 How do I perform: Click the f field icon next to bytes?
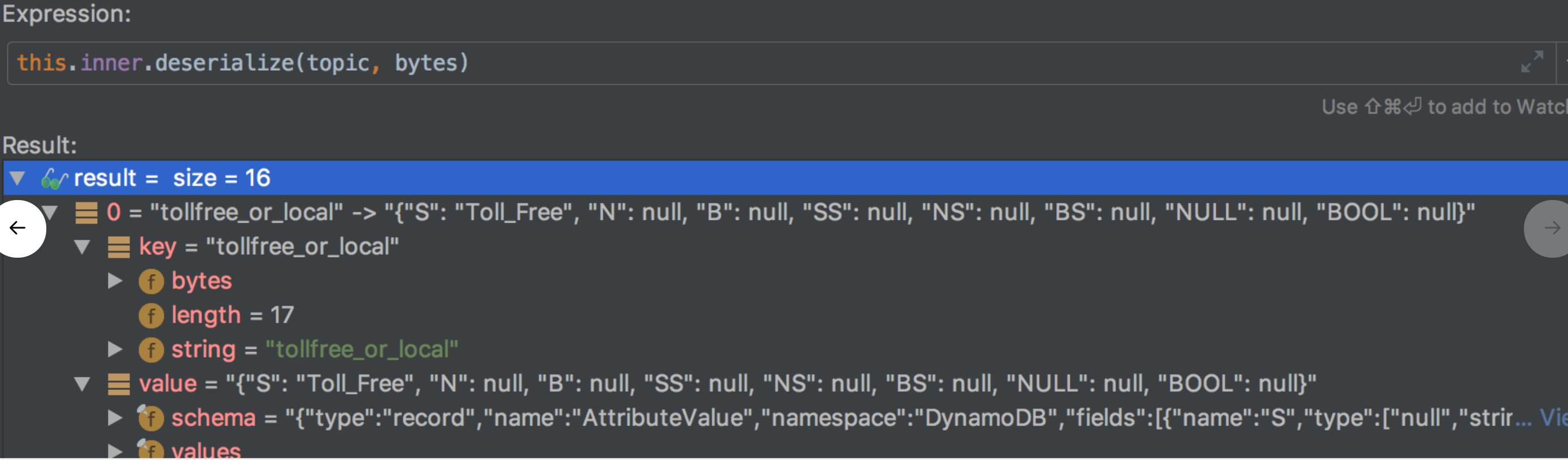pyautogui.click(x=150, y=281)
